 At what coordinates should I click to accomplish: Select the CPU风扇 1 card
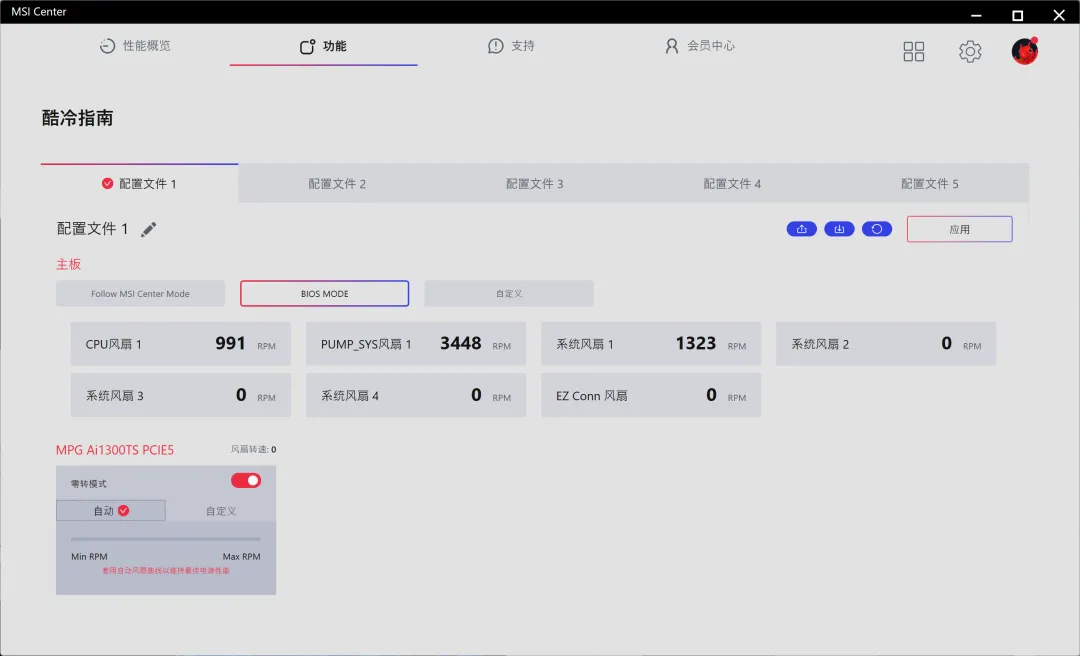point(180,343)
